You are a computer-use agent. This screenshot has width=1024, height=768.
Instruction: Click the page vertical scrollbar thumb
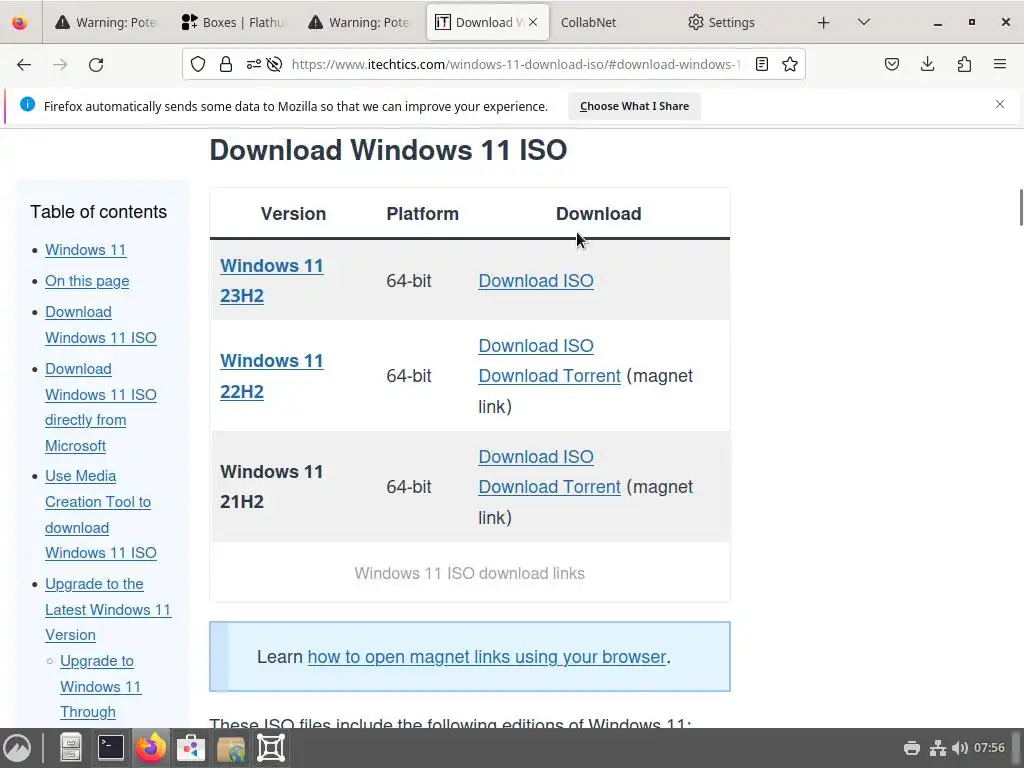(x=1020, y=208)
